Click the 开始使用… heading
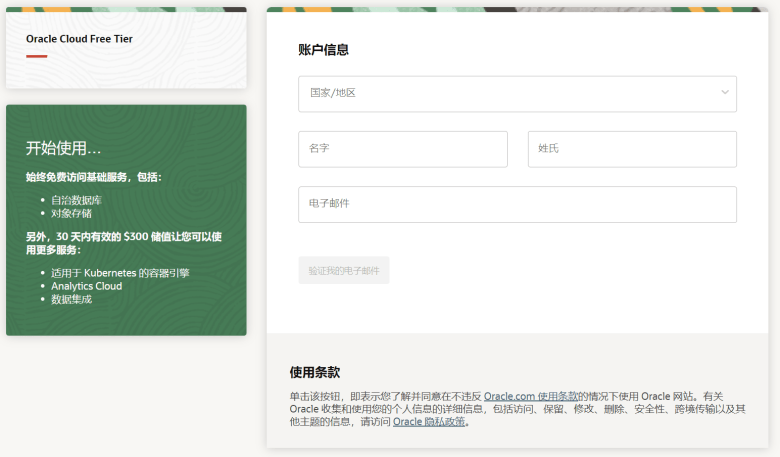This screenshot has width=780, height=457. pyautogui.click(x=63, y=148)
